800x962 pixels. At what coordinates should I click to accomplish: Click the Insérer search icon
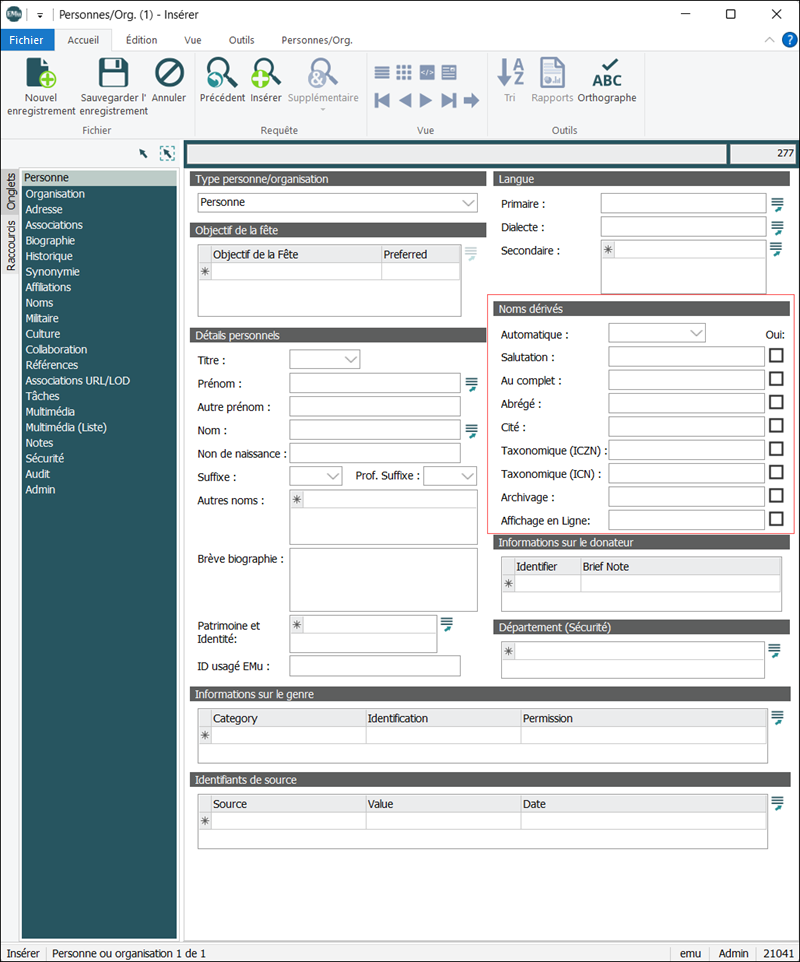[266, 73]
